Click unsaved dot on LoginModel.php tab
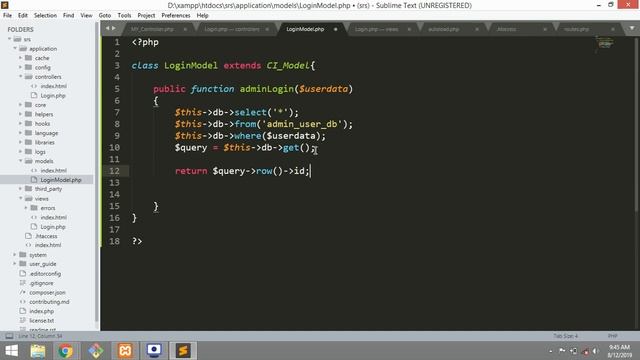Viewport: 640px width, 360px height. coord(336,29)
